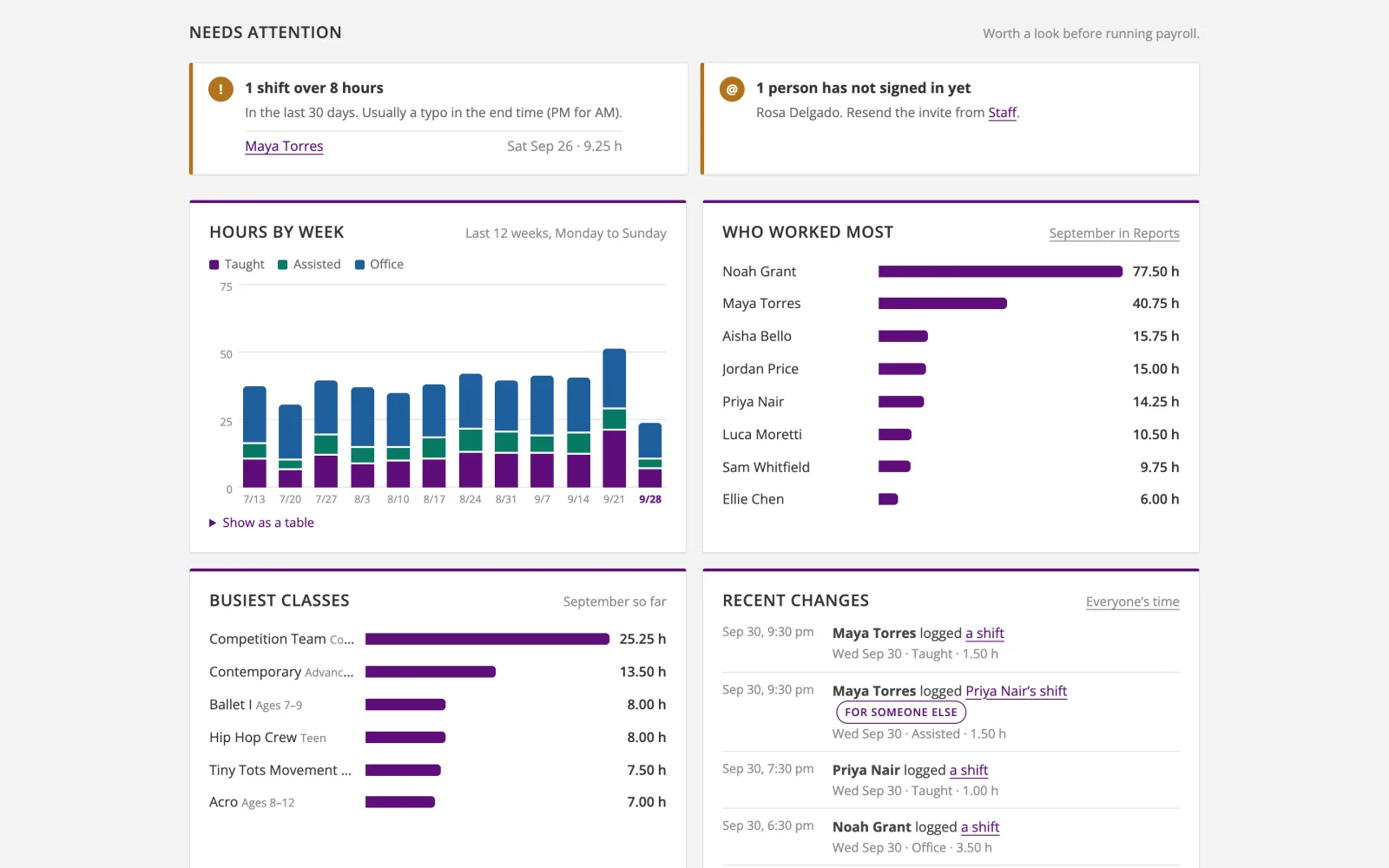The image size is (1389, 868).
Task: Open Everyone's time link
Action: pyautogui.click(x=1132, y=602)
